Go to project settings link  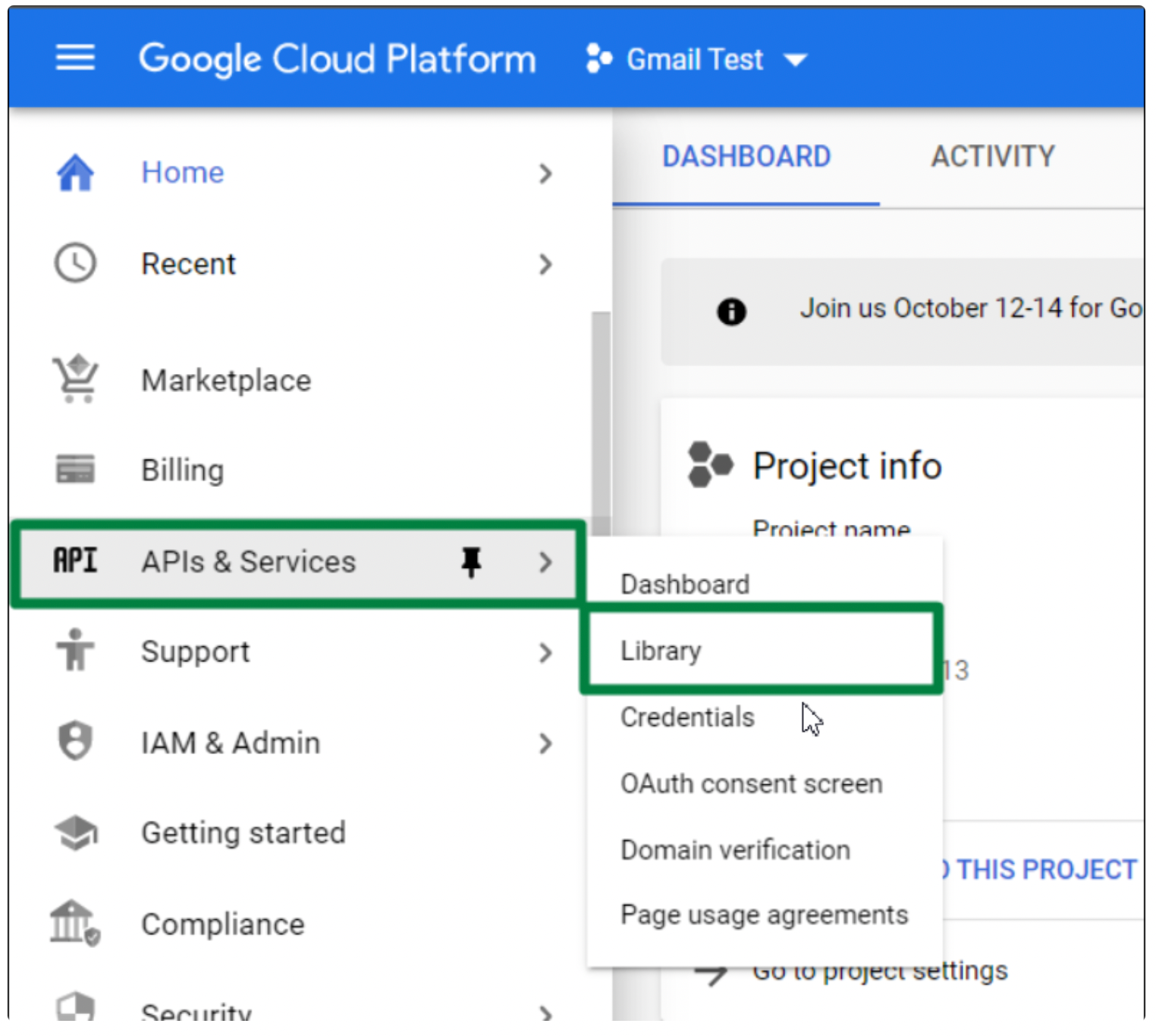pyautogui.click(x=880, y=973)
